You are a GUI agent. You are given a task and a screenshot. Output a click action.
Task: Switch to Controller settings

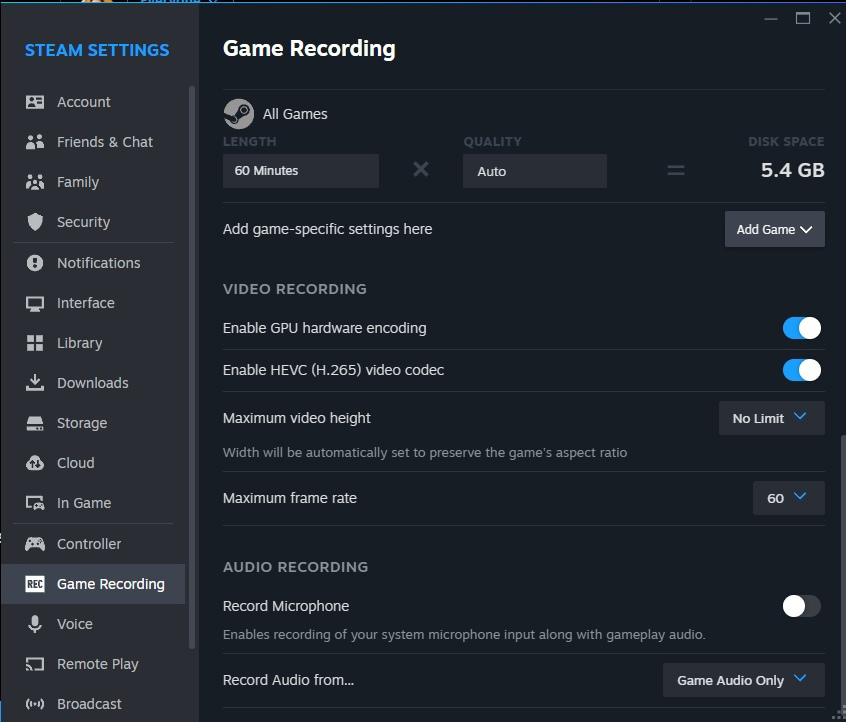click(x=93, y=544)
